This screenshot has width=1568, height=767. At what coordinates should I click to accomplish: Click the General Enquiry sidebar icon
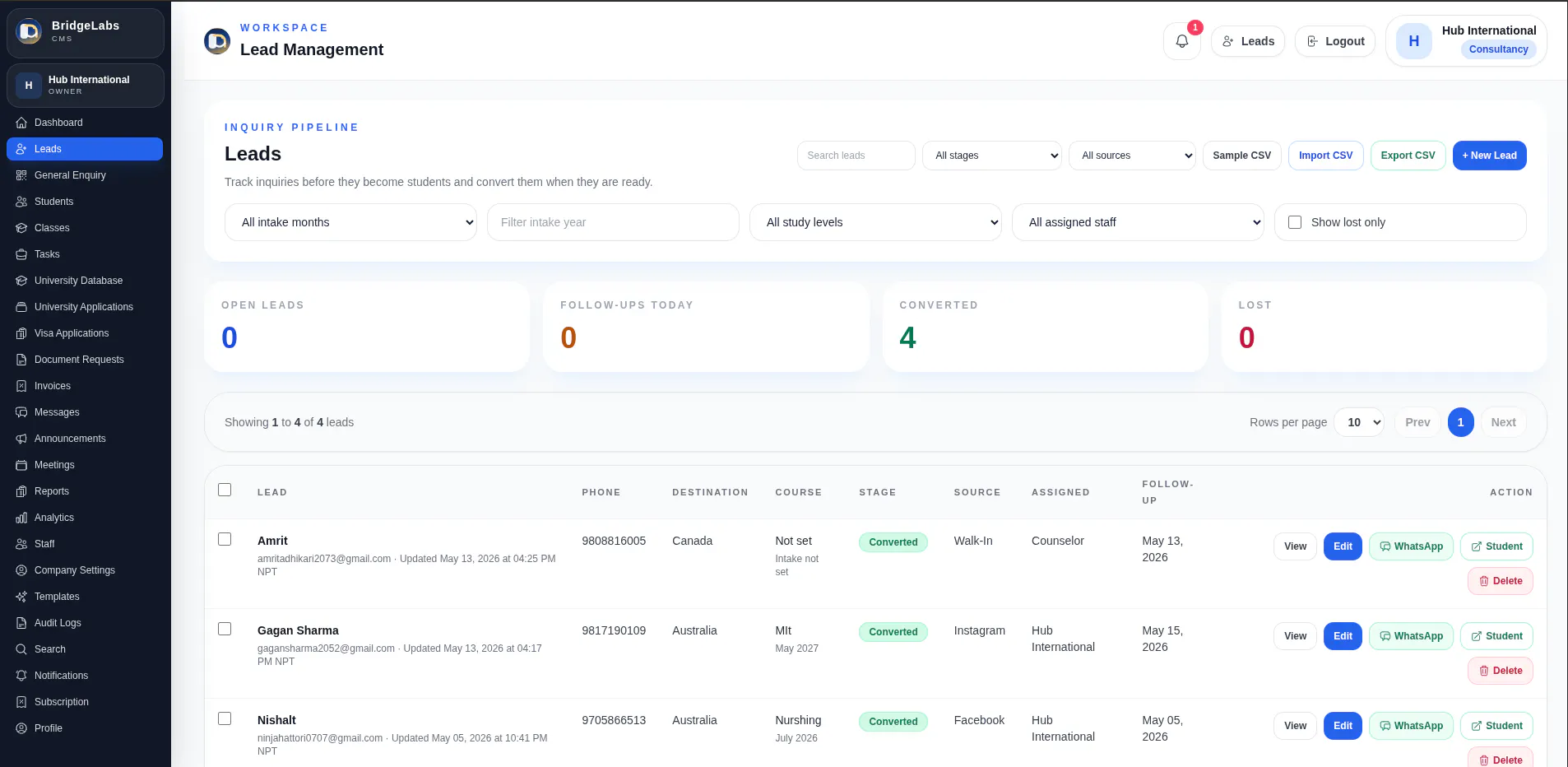pyautogui.click(x=21, y=175)
